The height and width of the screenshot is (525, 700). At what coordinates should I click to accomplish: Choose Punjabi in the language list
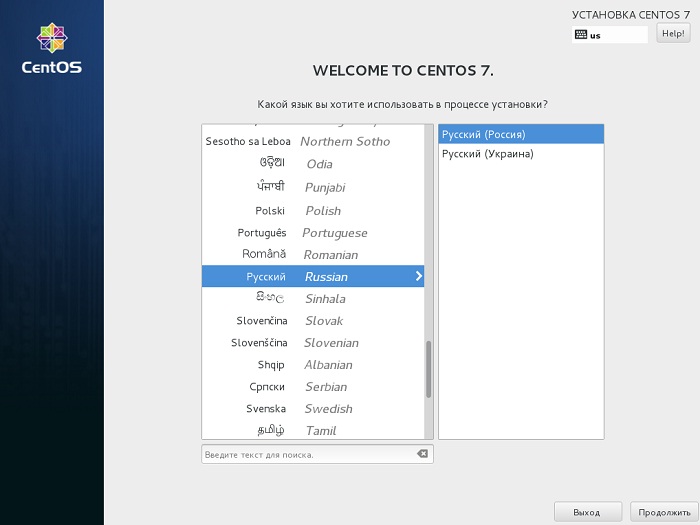tap(312, 187)
